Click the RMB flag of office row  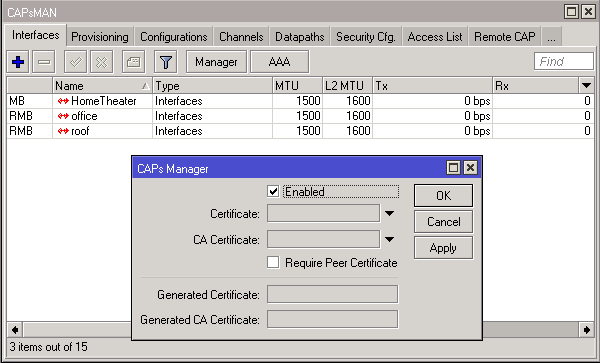click(21, 116)
